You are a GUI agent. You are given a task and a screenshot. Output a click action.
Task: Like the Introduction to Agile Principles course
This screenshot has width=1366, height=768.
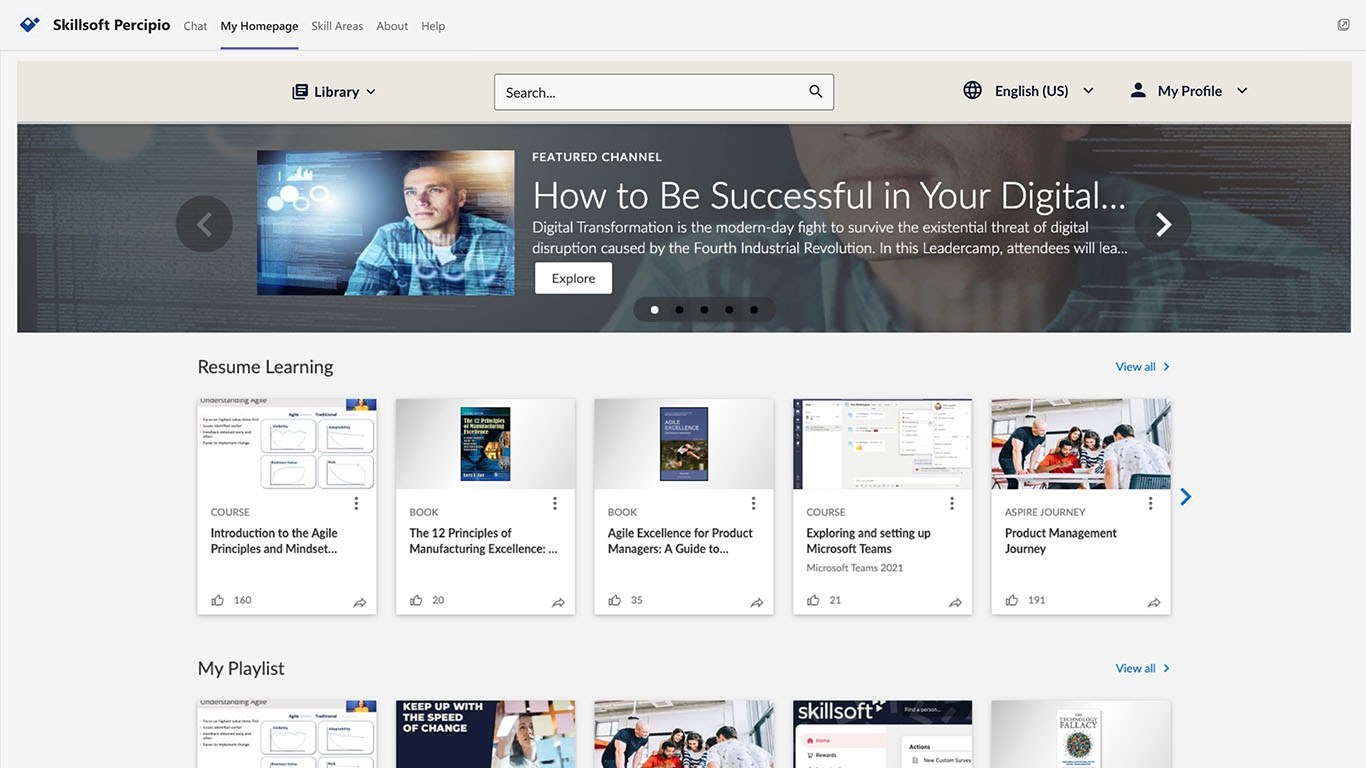coord(218,600)
